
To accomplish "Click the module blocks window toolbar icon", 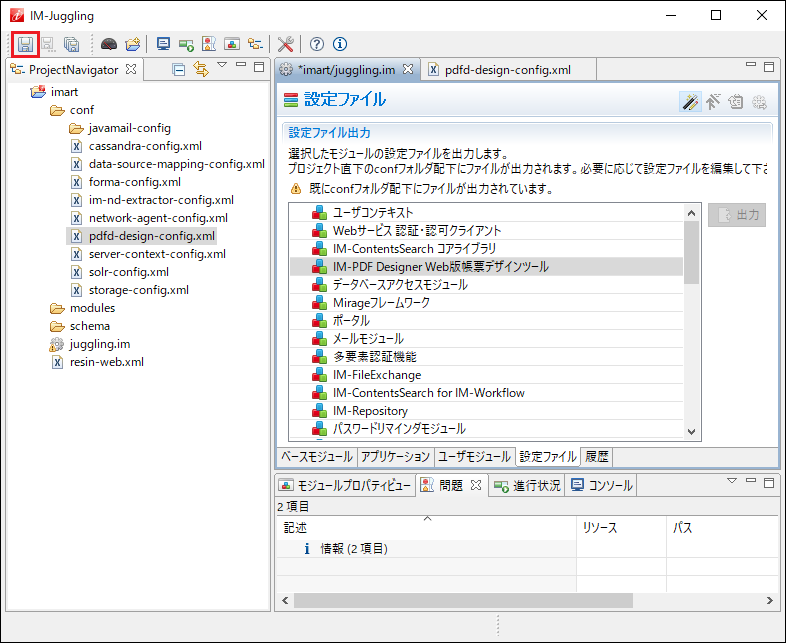I will pyautogui.click(x=232, y=44).
